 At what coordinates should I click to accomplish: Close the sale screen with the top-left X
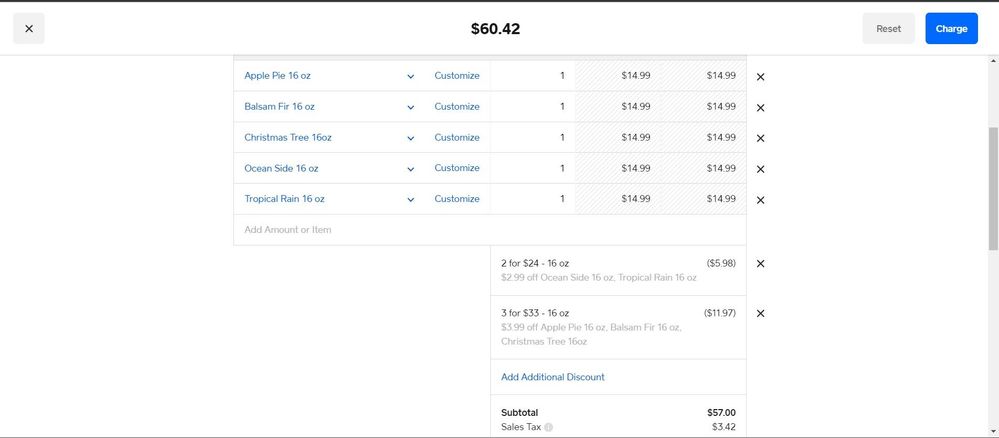[29, 29]
